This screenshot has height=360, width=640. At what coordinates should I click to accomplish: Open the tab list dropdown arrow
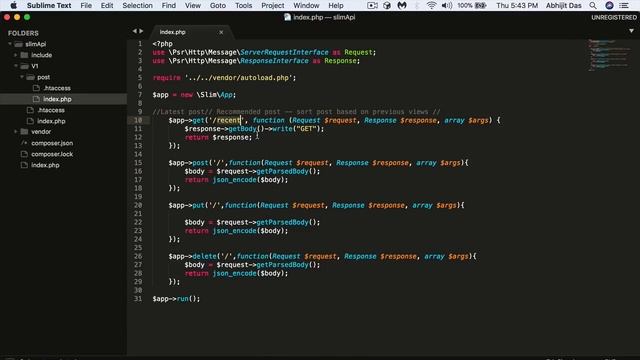point(631,31)
